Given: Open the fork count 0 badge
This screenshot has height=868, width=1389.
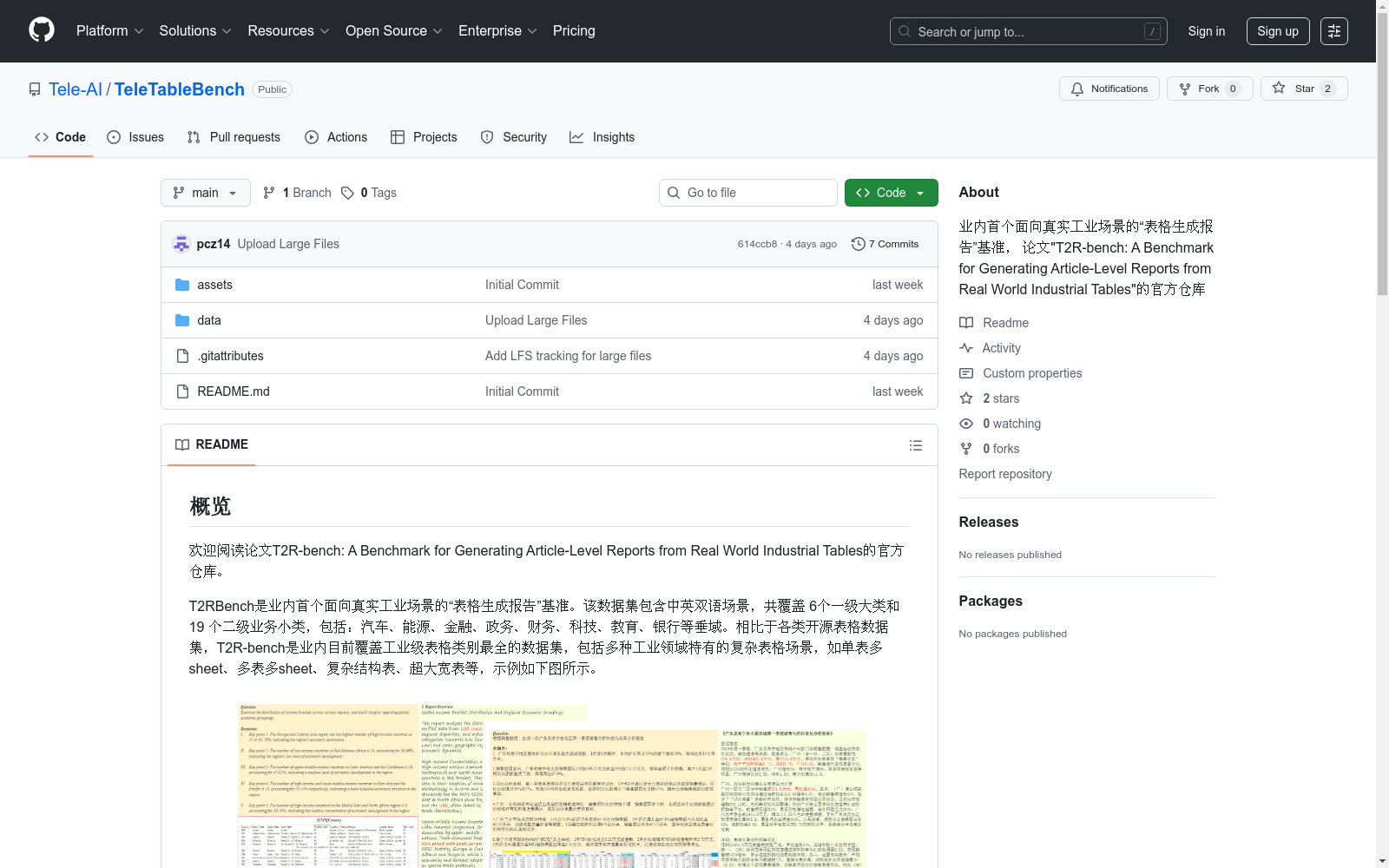Looking at the screenshot, I should pos(1233,89).
